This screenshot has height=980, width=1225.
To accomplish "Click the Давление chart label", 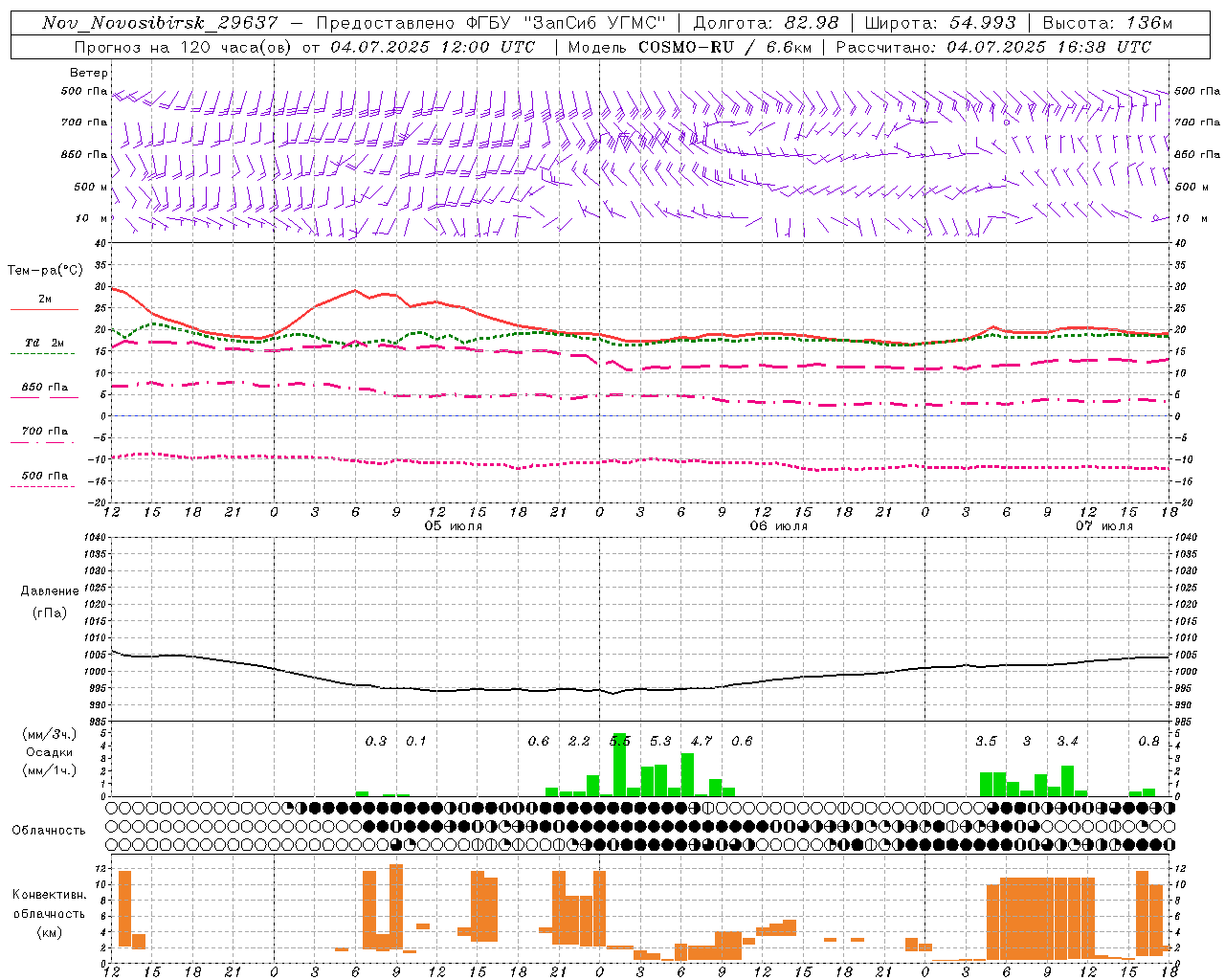I will pos(50,591).
